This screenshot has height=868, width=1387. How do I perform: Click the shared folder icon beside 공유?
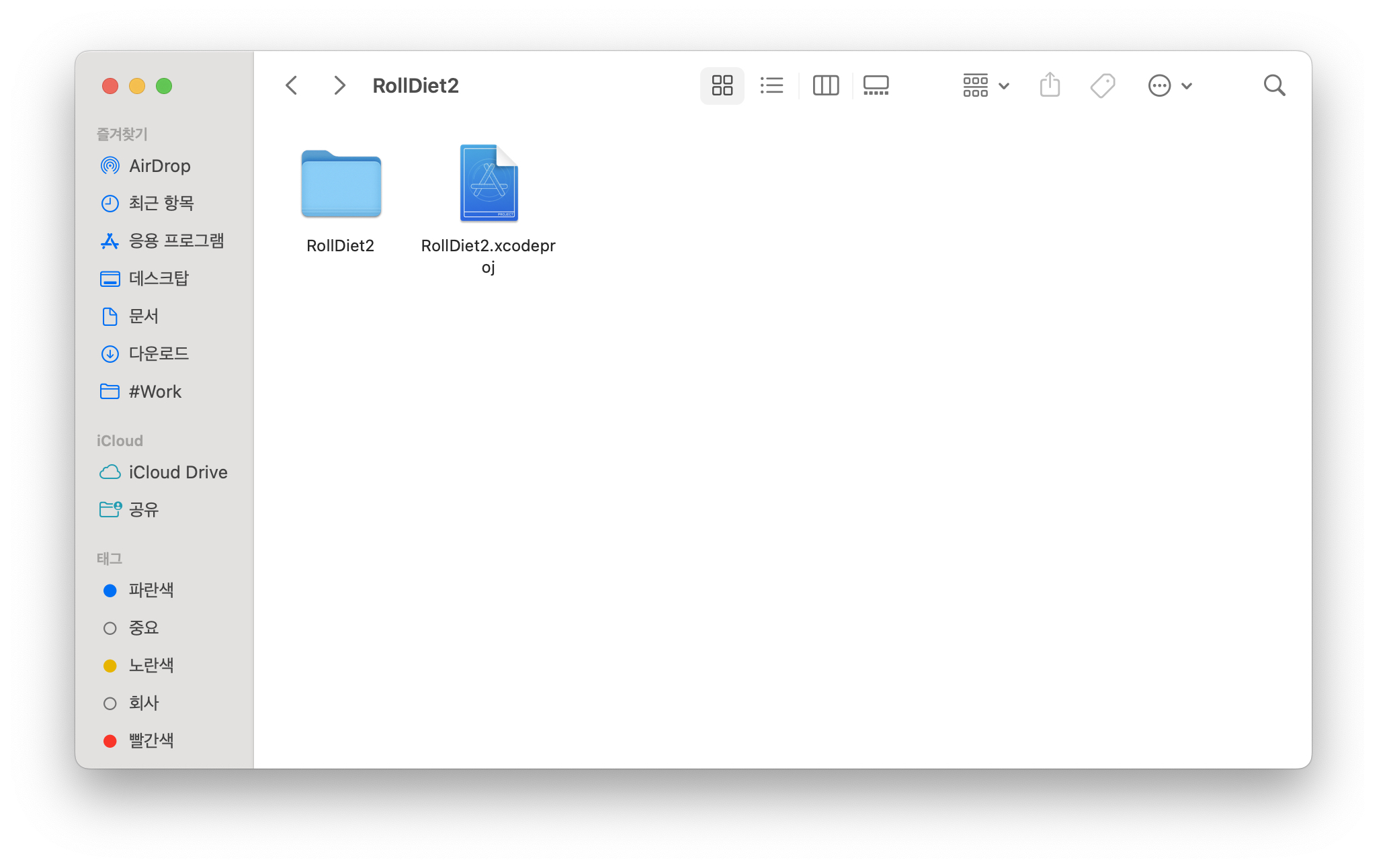pyautogui.click(x=110, y=509)
